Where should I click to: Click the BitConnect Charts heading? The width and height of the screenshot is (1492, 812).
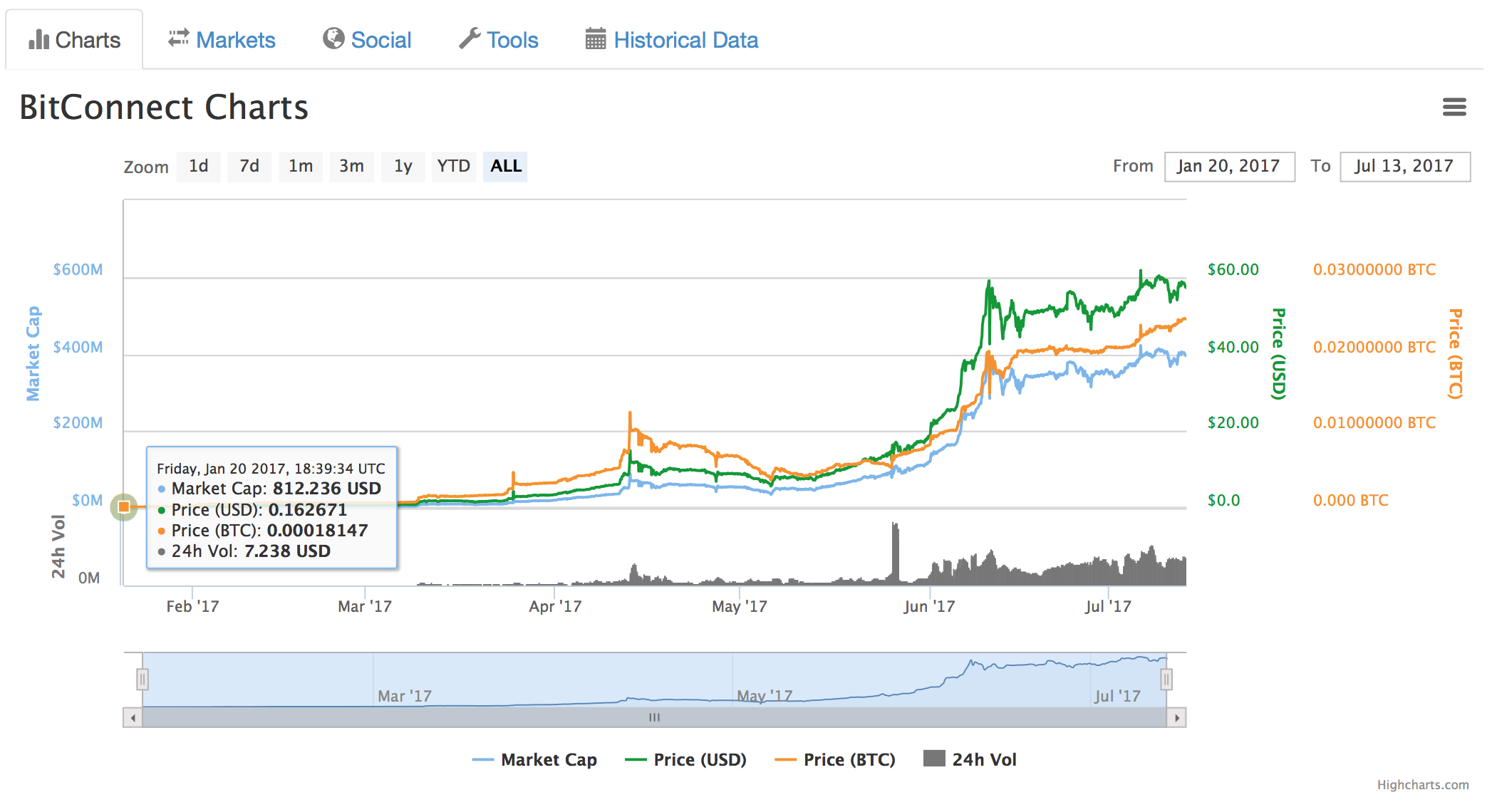click(164, 108)
